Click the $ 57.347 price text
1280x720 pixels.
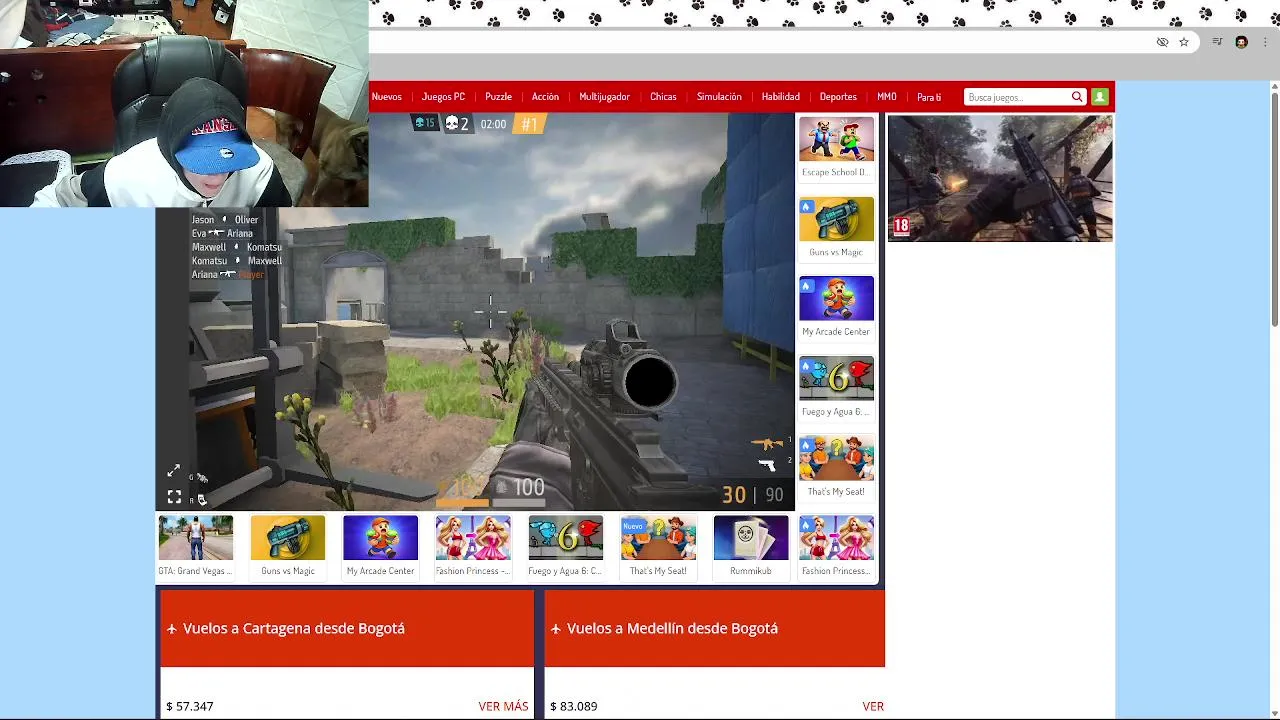click(190, 706)
